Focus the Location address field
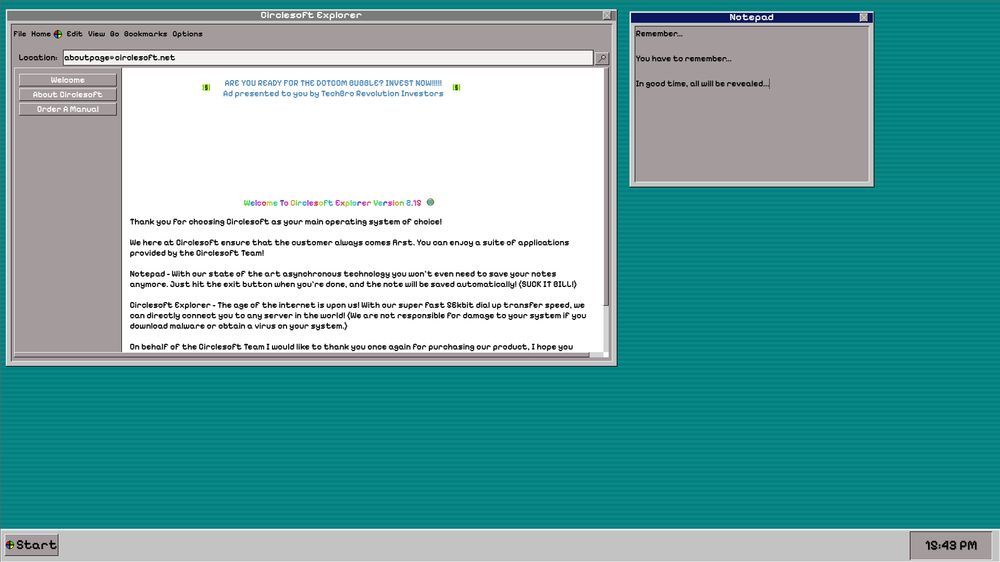This screenshot has height=562, width=1000. coord(328,57)
